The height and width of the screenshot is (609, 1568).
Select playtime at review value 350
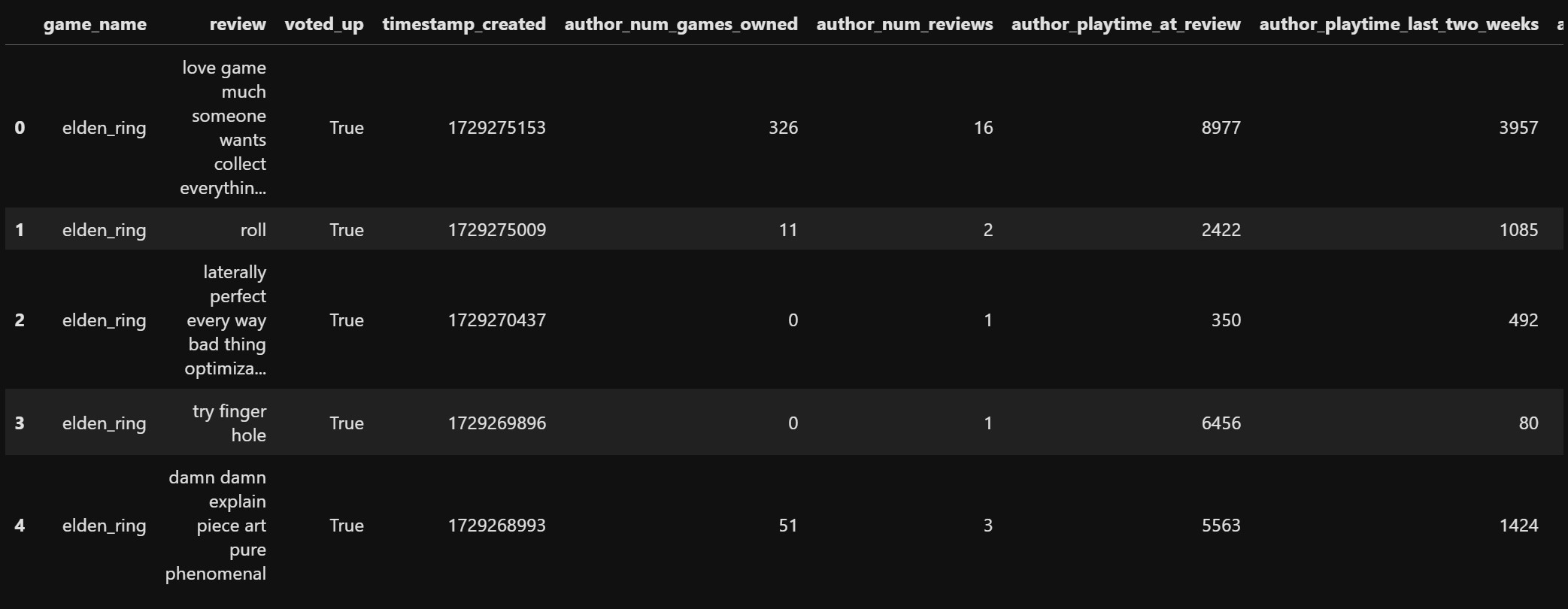click(1226, 320)
